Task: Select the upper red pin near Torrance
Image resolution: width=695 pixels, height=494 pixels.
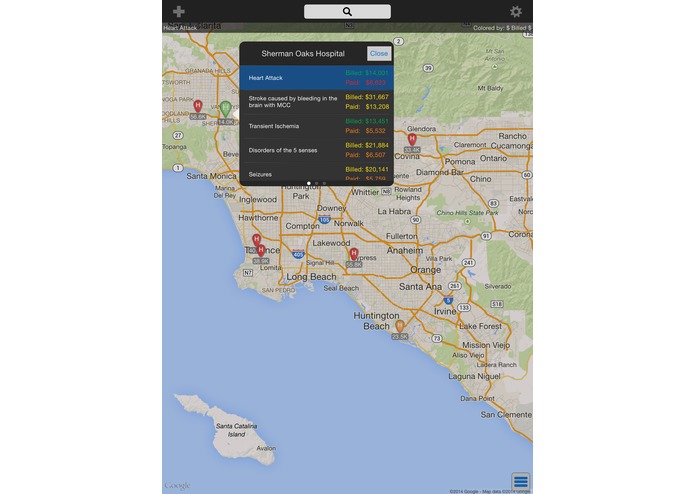Action: tap(256, 240)
